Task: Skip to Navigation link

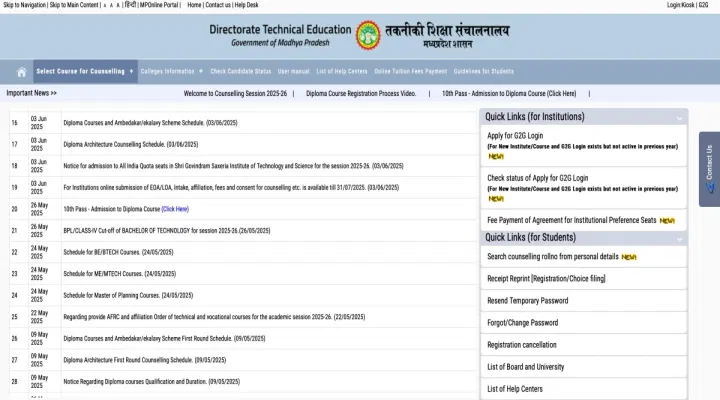Action: 24,5
